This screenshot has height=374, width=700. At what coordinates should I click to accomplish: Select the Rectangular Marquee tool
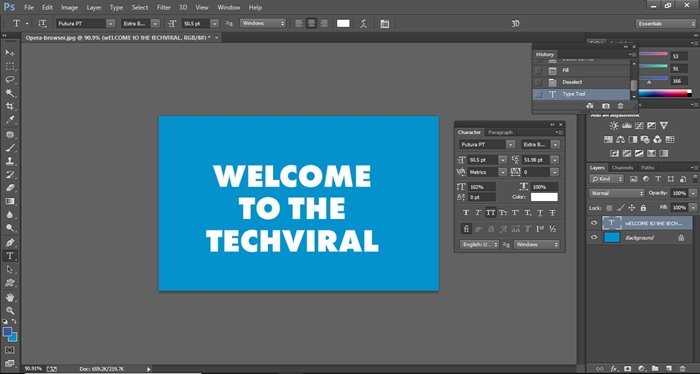point(10,66)
